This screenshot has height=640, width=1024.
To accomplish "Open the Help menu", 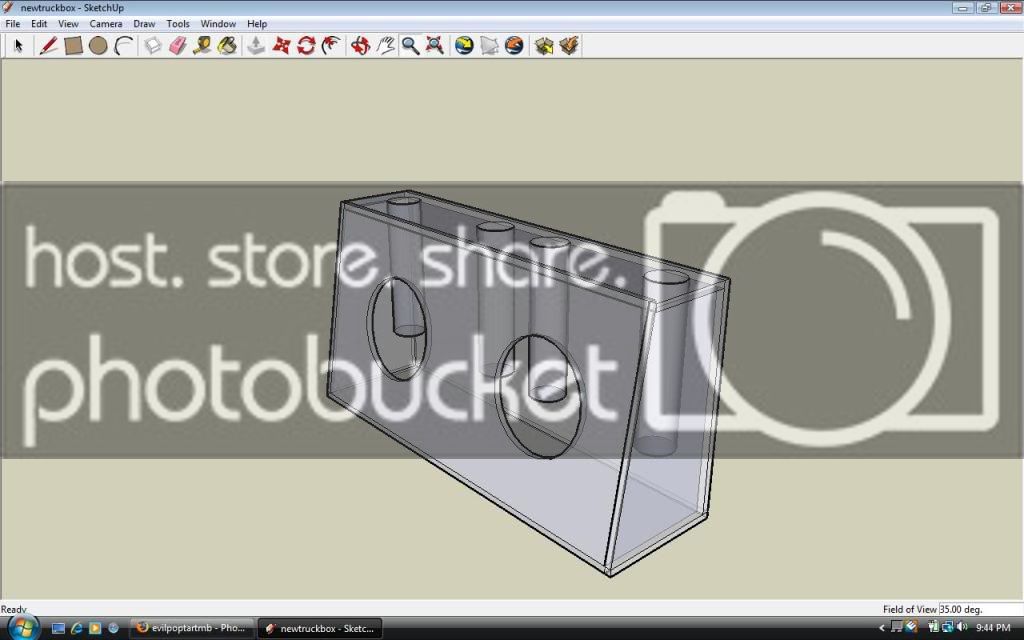I will [257, 24].
